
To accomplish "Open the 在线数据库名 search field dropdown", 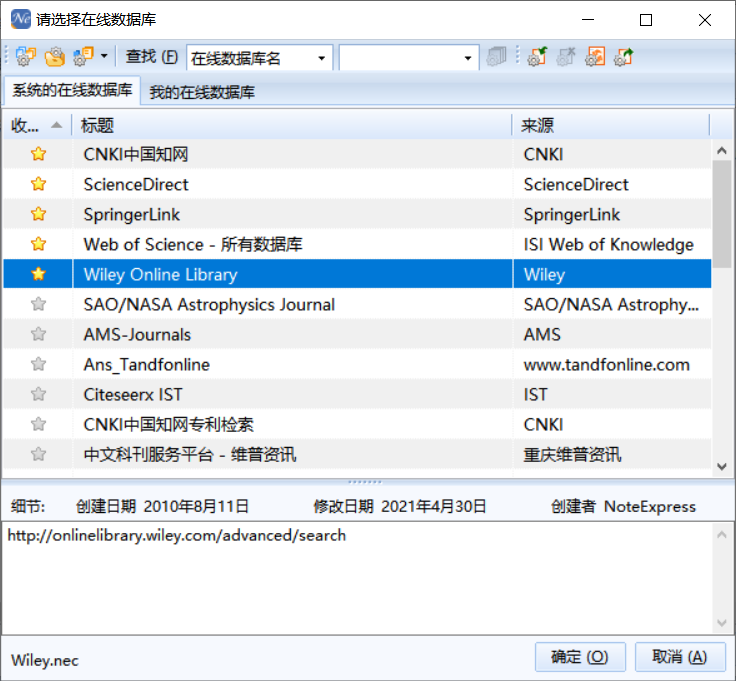I will [322, 58].
